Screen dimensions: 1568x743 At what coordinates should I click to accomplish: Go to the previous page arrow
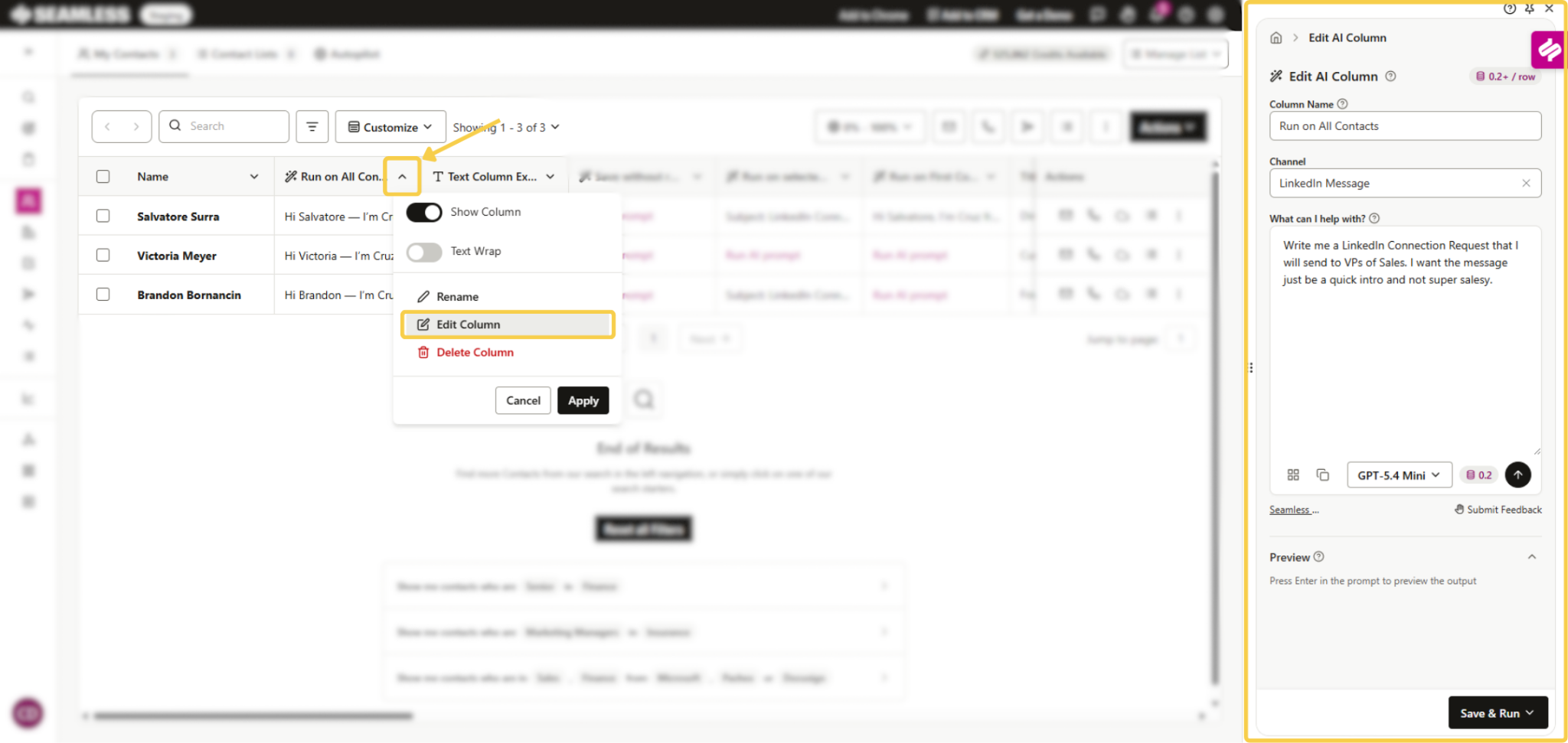click(107, 126)
